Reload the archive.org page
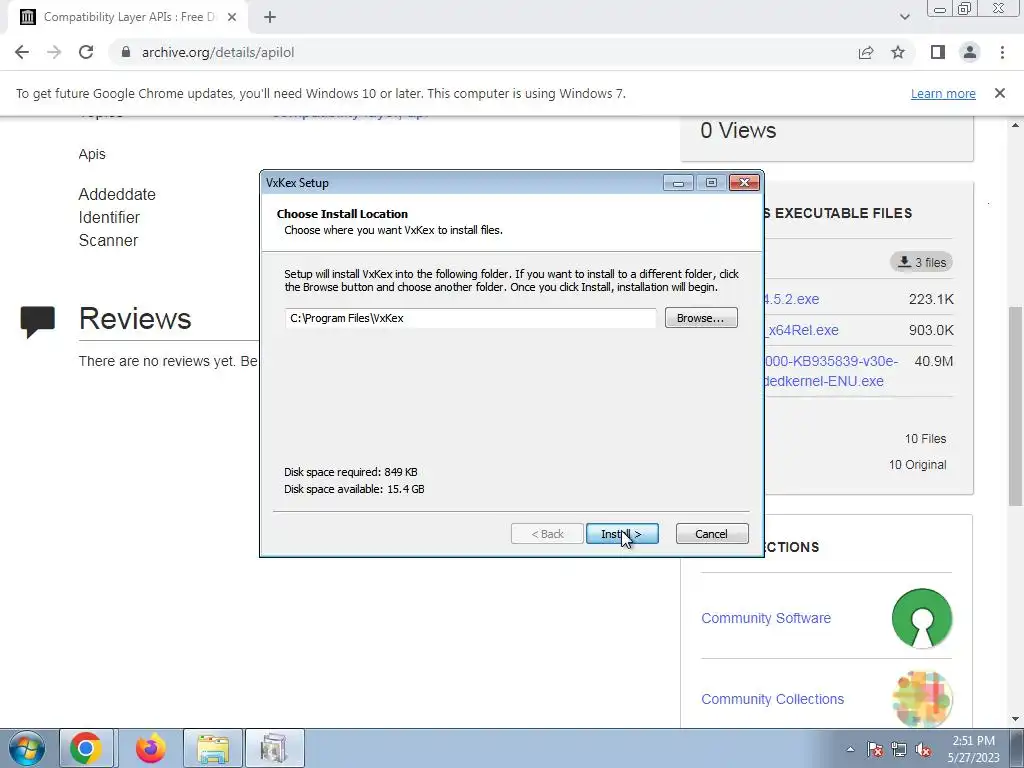 [86, 52]
